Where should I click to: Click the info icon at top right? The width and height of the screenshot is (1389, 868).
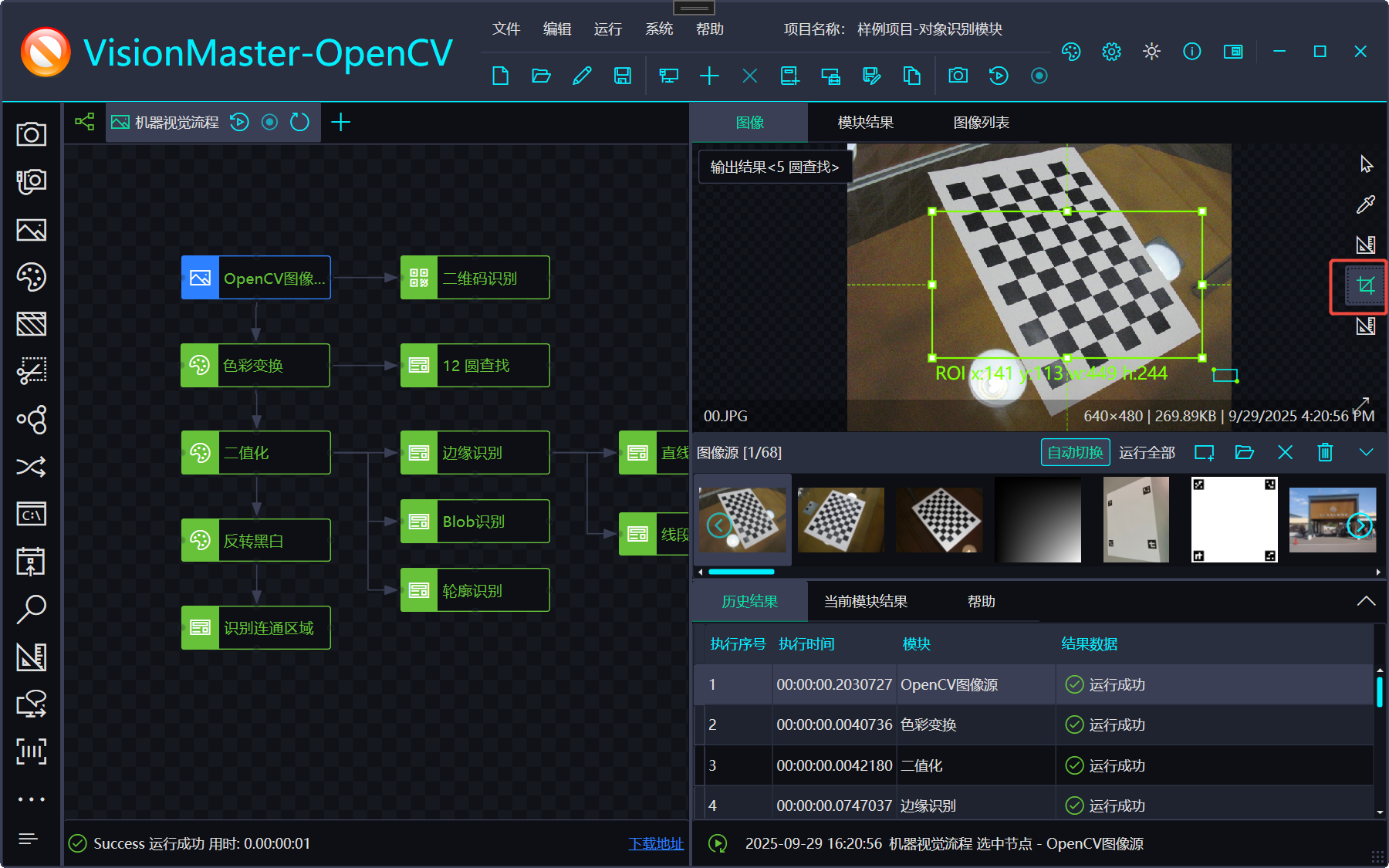tap(1192, 52)
